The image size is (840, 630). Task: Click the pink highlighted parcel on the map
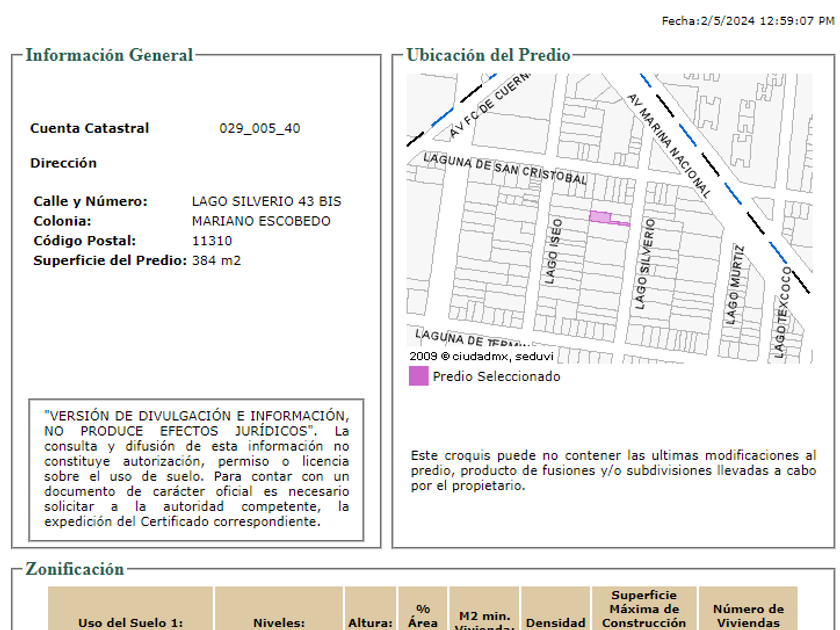pyautogui.click(x=601, y=217)
